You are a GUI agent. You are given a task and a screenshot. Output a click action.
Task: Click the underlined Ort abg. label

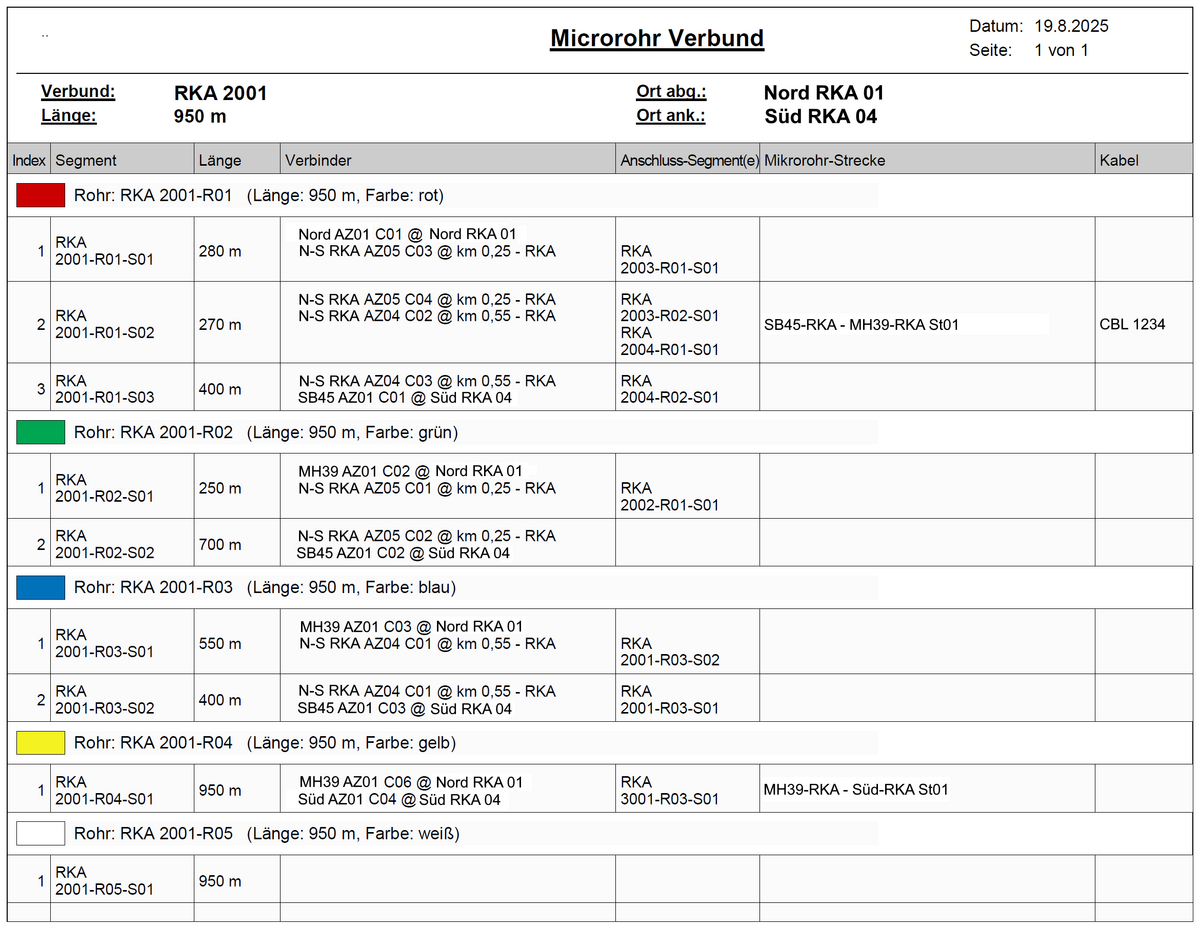coord(671,92)
